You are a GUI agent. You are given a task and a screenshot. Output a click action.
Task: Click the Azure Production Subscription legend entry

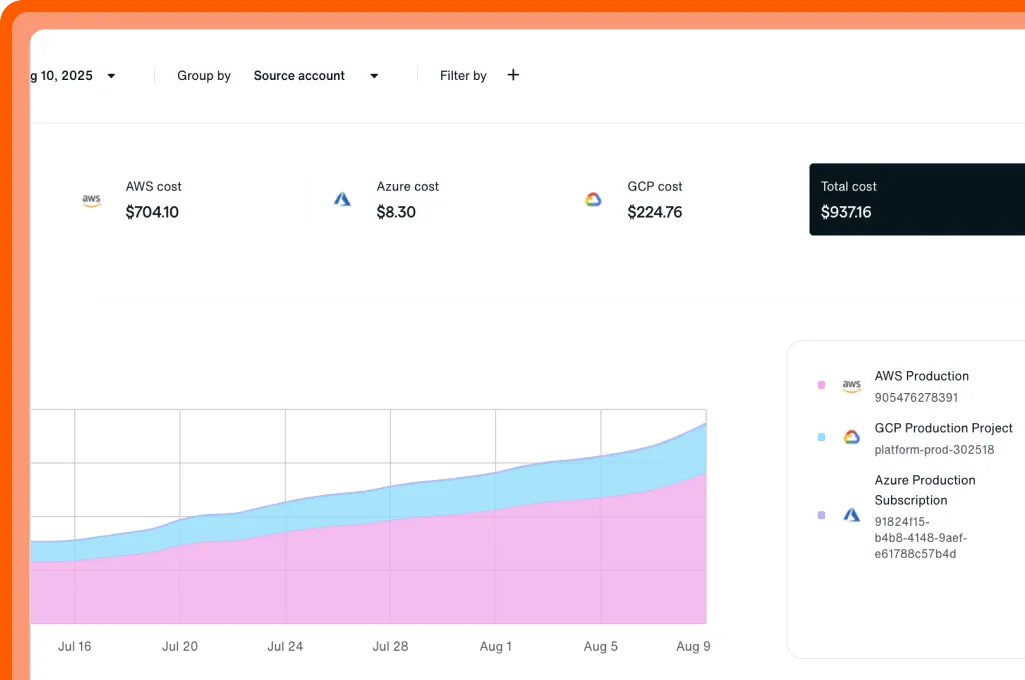coord(925,490)
